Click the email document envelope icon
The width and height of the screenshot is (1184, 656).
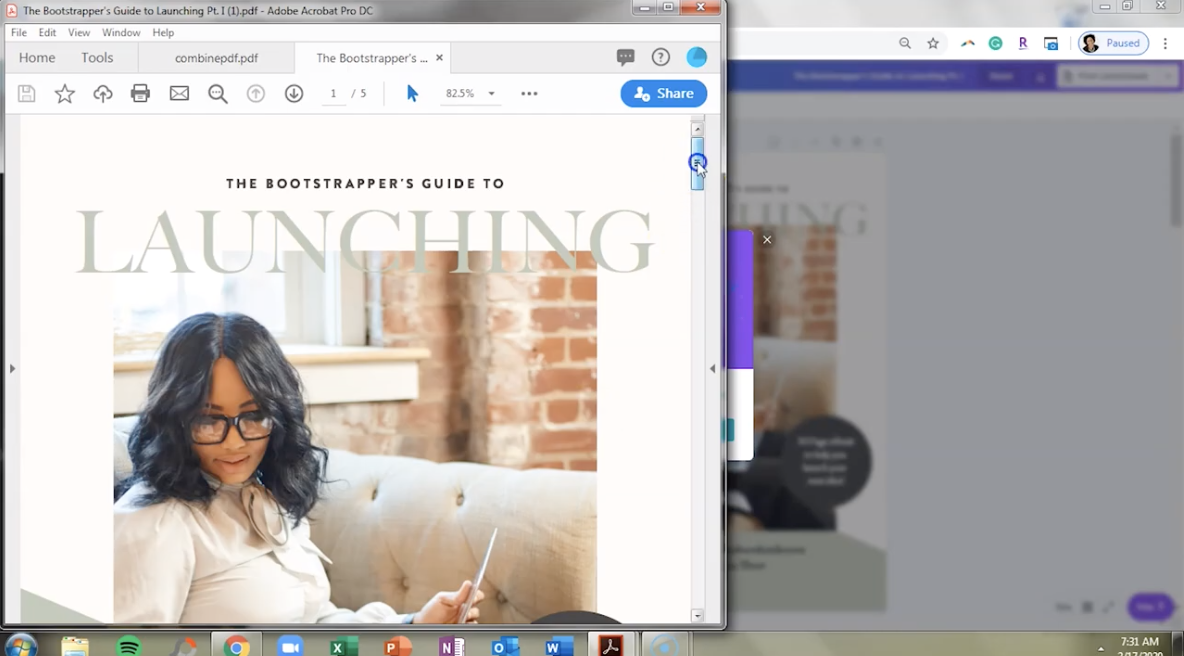point(177,93)
